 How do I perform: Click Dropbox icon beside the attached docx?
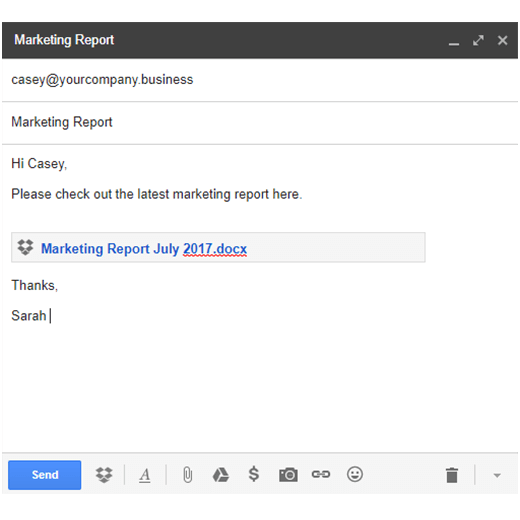tap(25, 247)
